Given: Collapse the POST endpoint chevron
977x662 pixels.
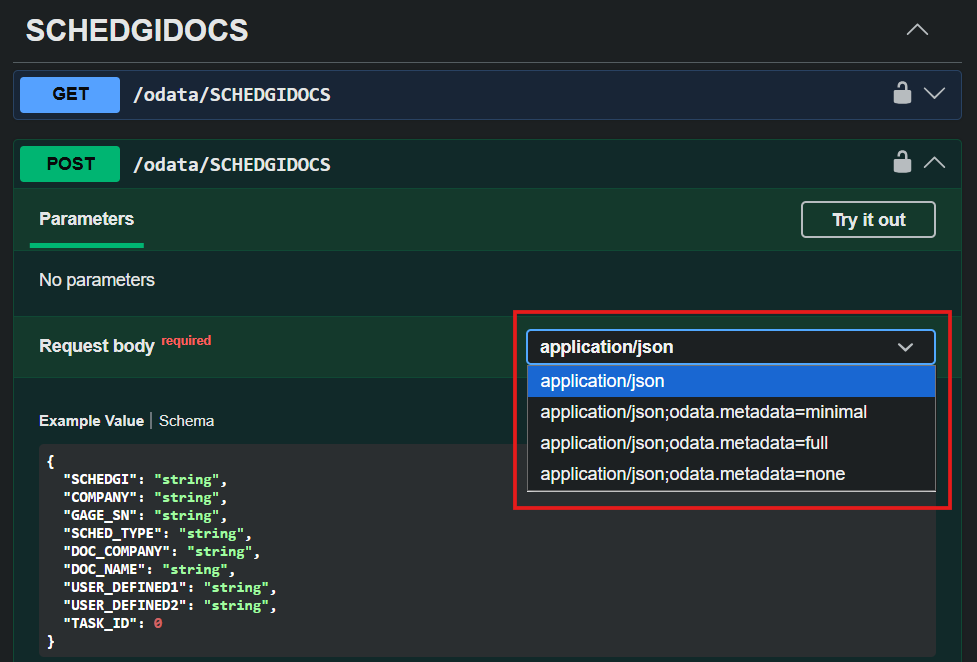Looking at the screenshot, I should (934, 163).
